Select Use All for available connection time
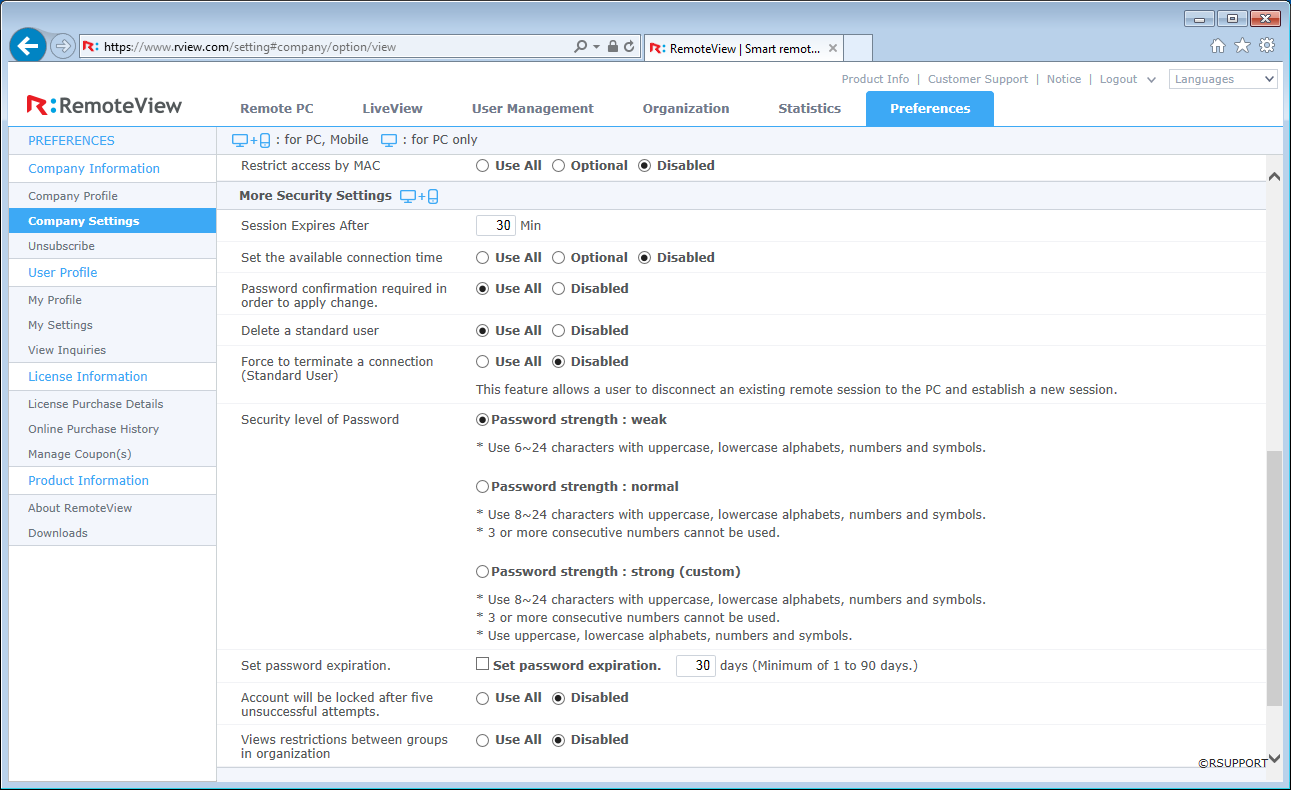1291x790 pixels. pyautogui.click(x=483, y=258)
